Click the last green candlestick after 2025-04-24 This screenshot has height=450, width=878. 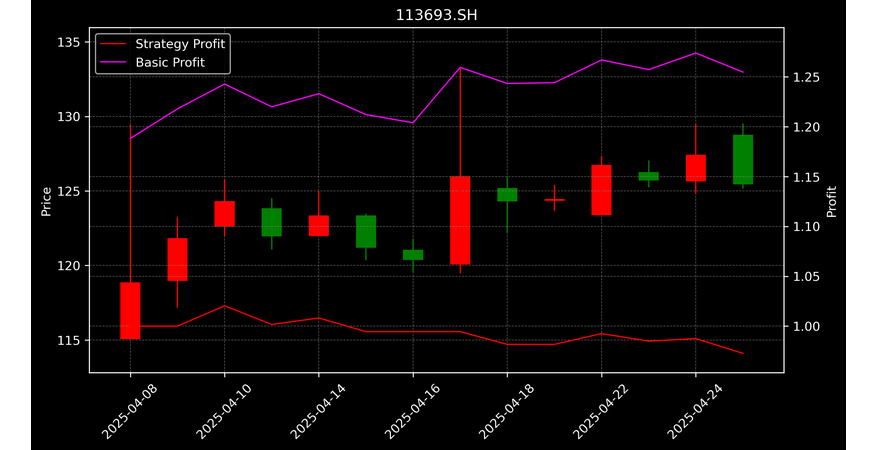pyautogui.click(x=743, y=160)
